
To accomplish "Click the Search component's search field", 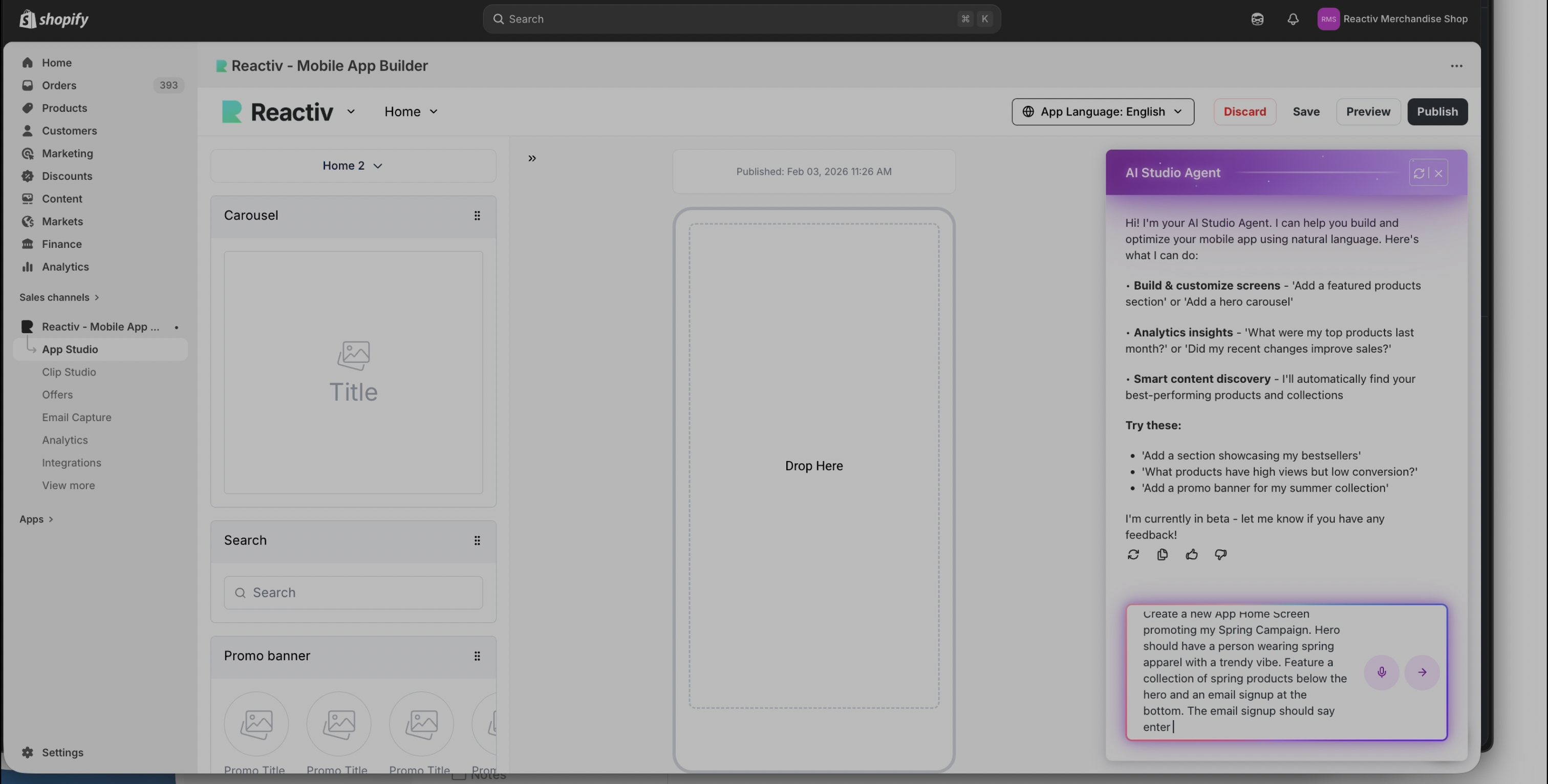I will [353, 593].
